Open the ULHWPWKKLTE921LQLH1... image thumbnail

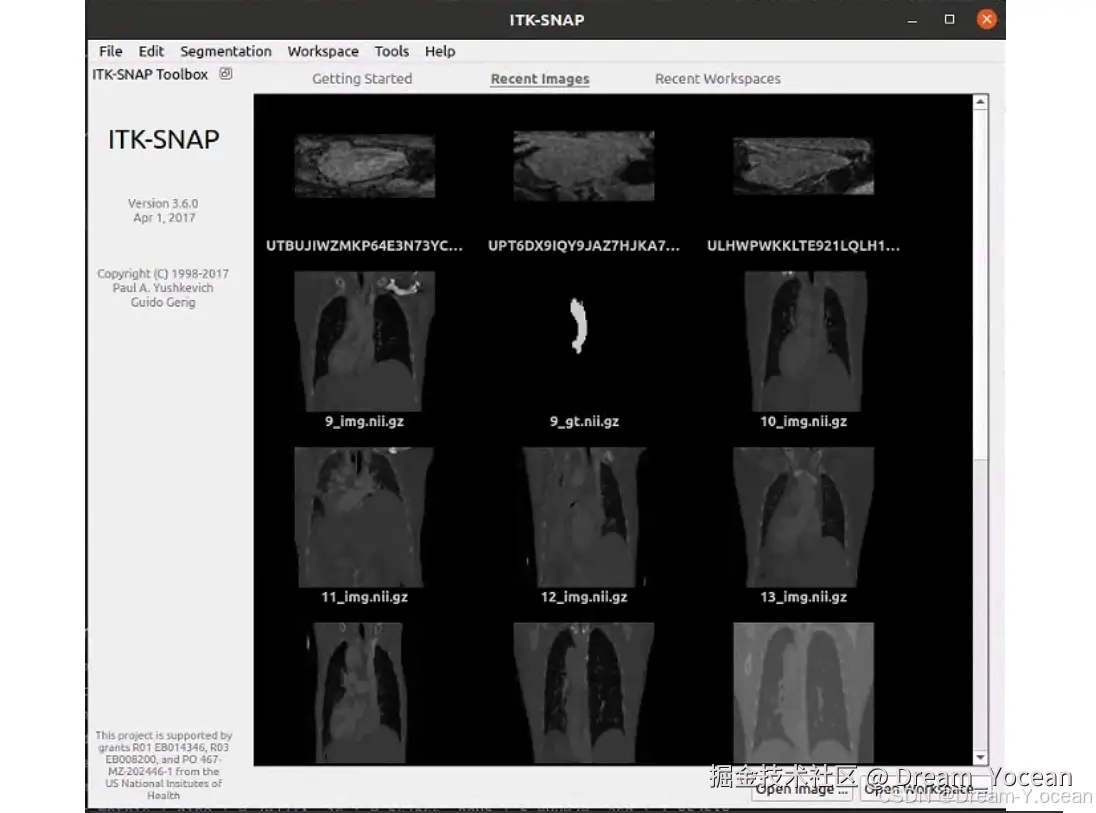(x=803, y=166)
